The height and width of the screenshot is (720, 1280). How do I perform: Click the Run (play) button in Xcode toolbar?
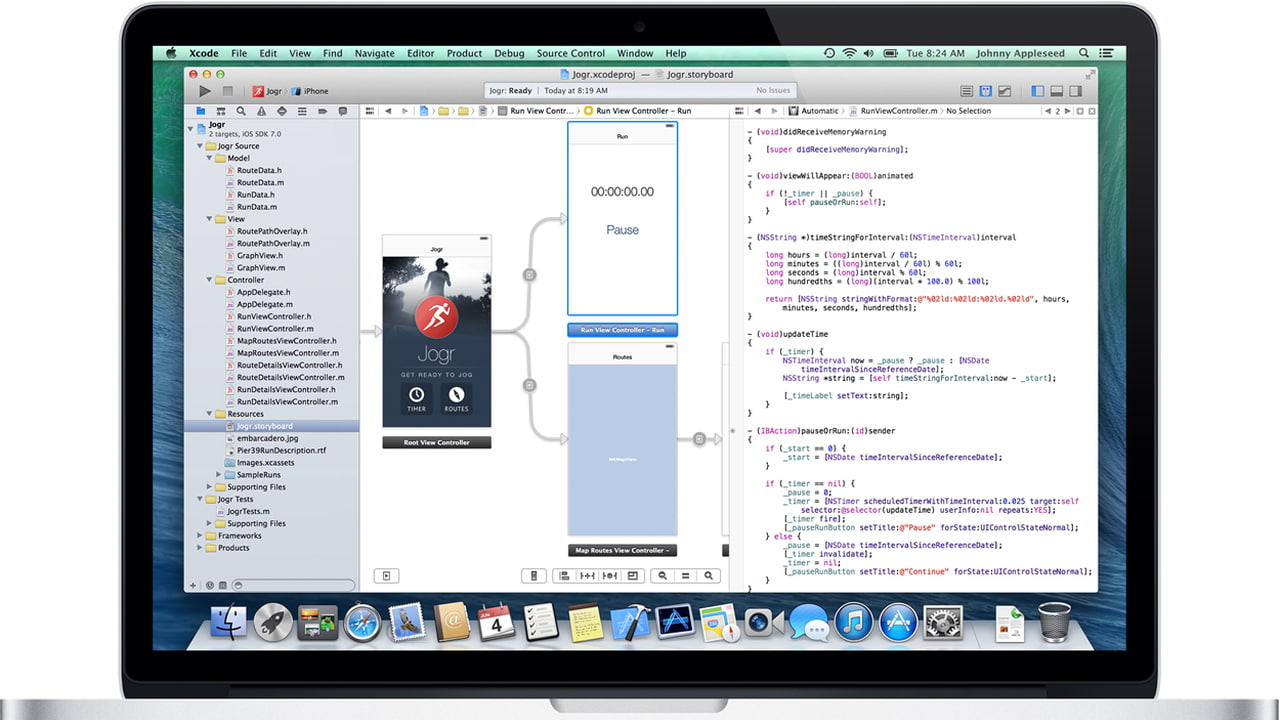(205, 91)
